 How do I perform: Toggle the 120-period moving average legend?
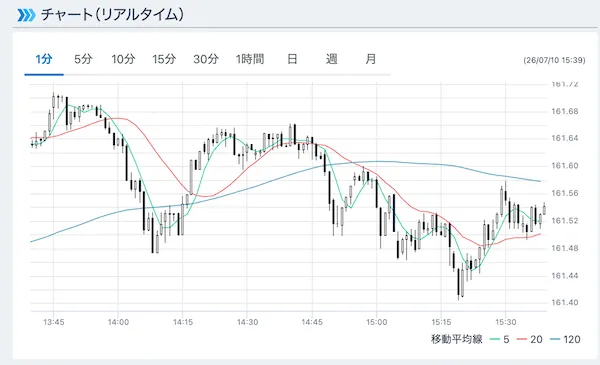[x=566, y=339]
